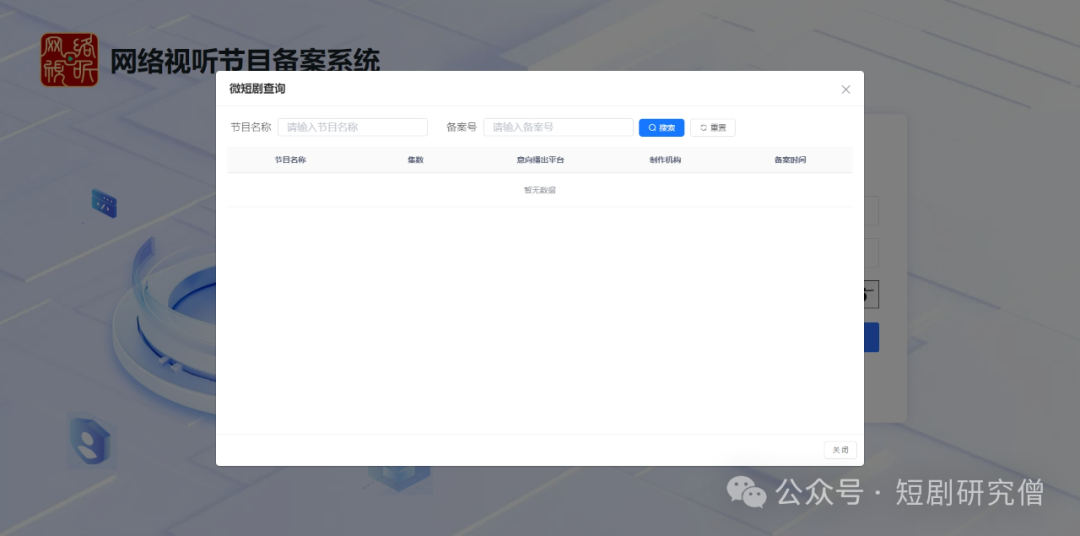Click the 微短剧查询 dialog title
The width and height of the screenshot is (1080, 536).
point(258,89)
